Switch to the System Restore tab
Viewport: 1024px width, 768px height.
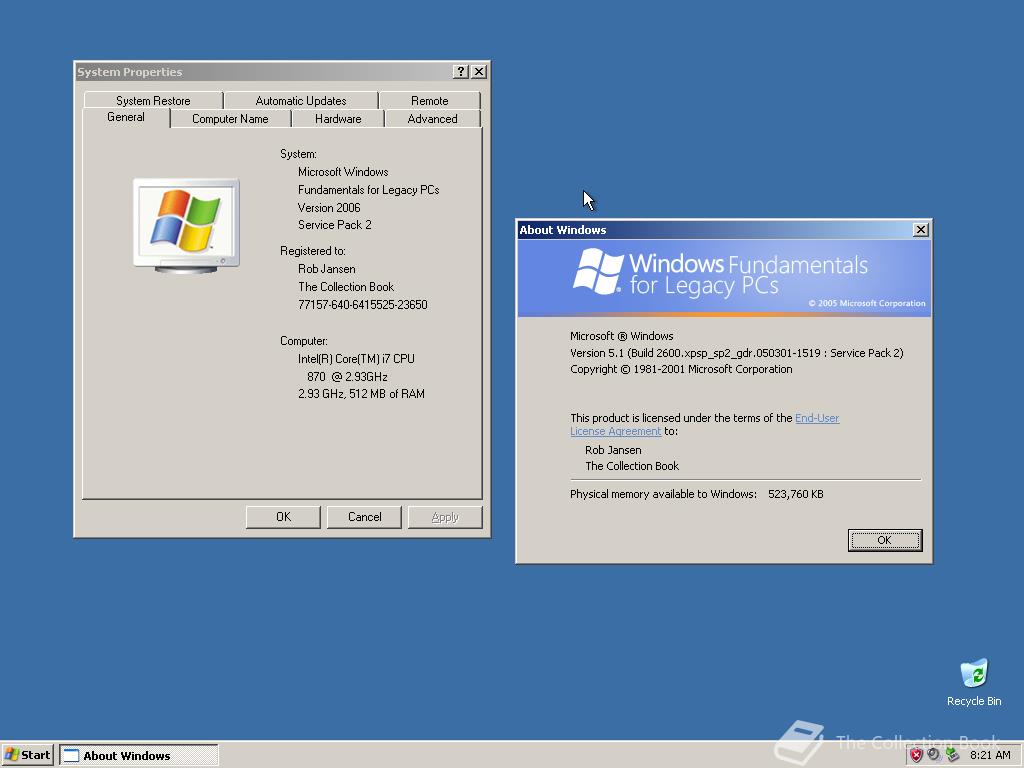(153, 101)
